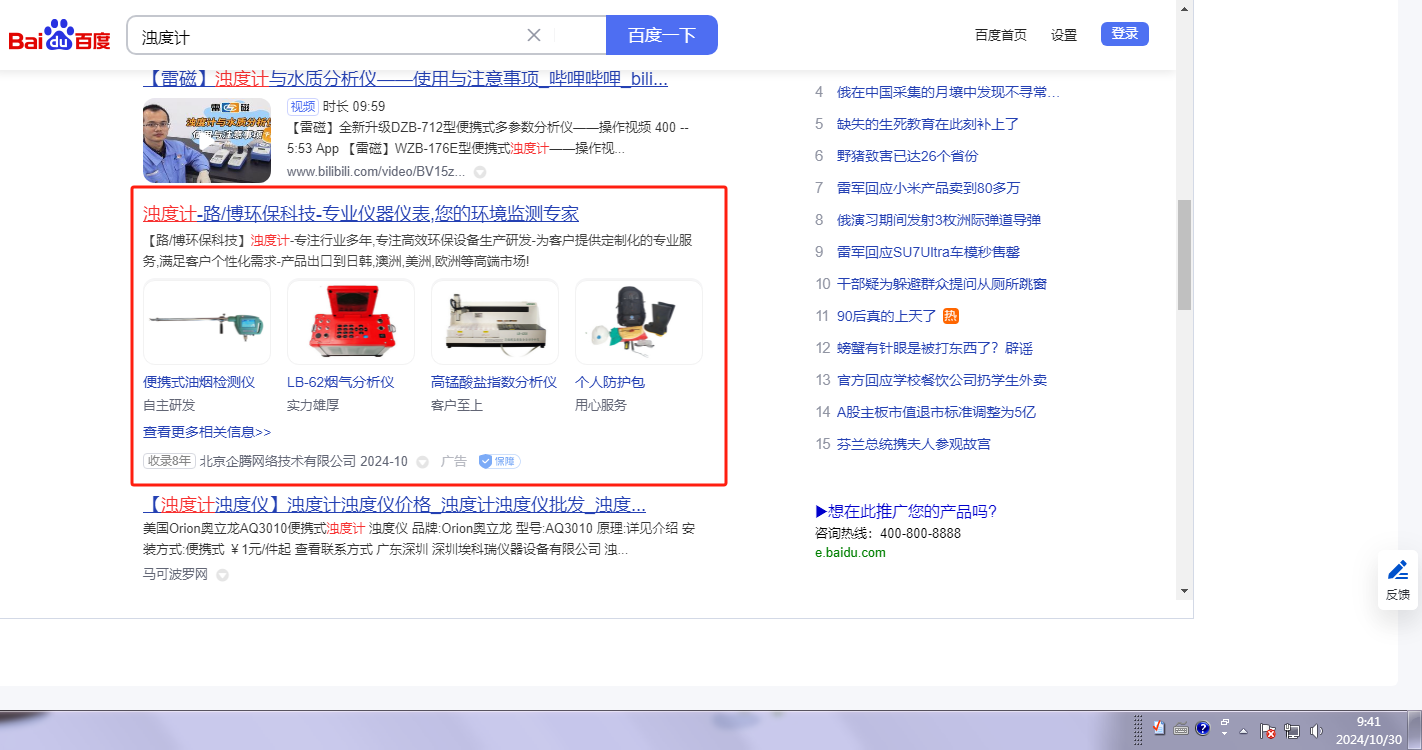The height and width of the screenshot is (750, 1422).
Task: Open hot search 俄在中国采集的月壤中发现不寻常
Action: point(948,92)
